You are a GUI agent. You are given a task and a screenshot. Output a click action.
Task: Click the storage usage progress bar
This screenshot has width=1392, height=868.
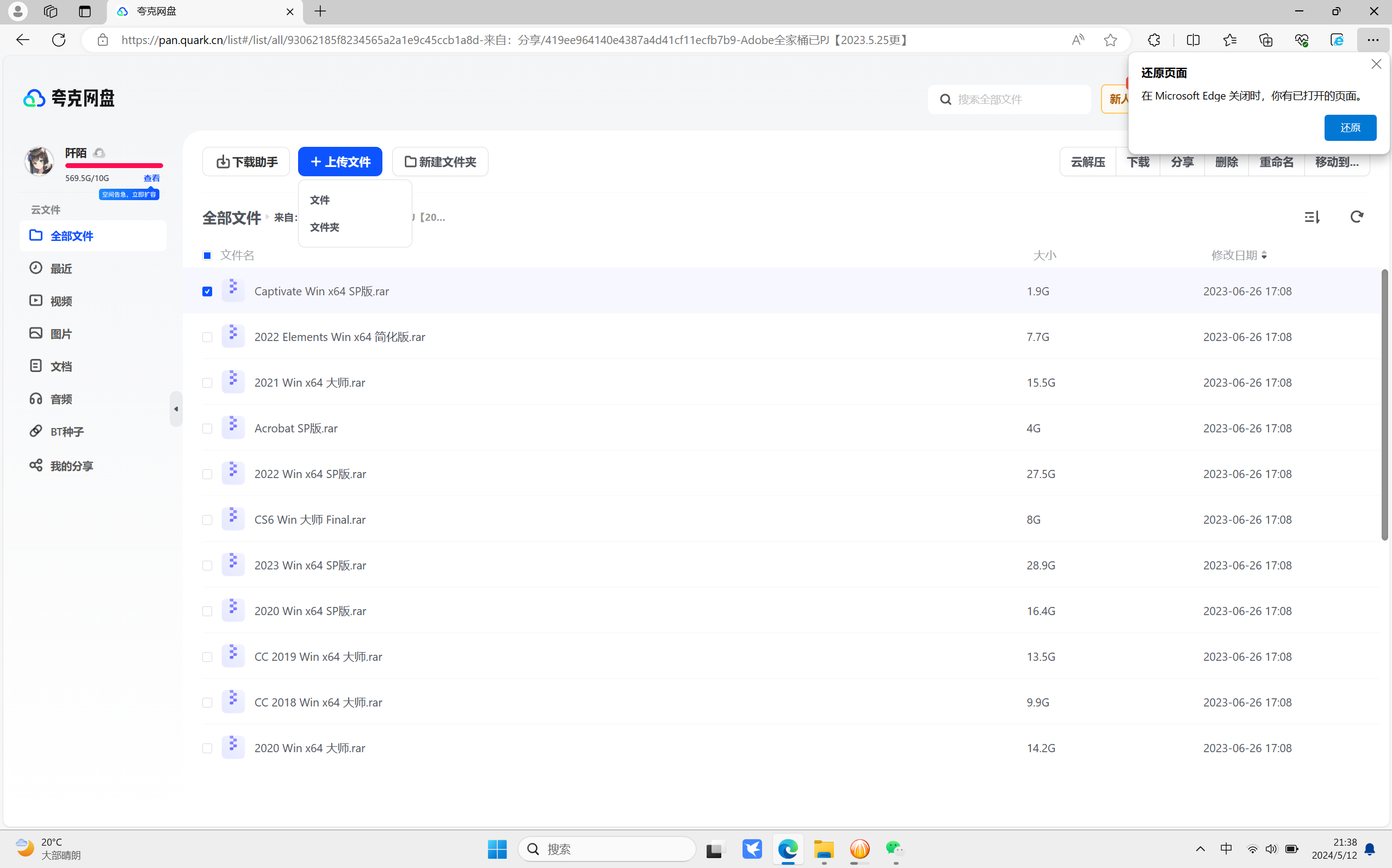[x=114, y=166]
